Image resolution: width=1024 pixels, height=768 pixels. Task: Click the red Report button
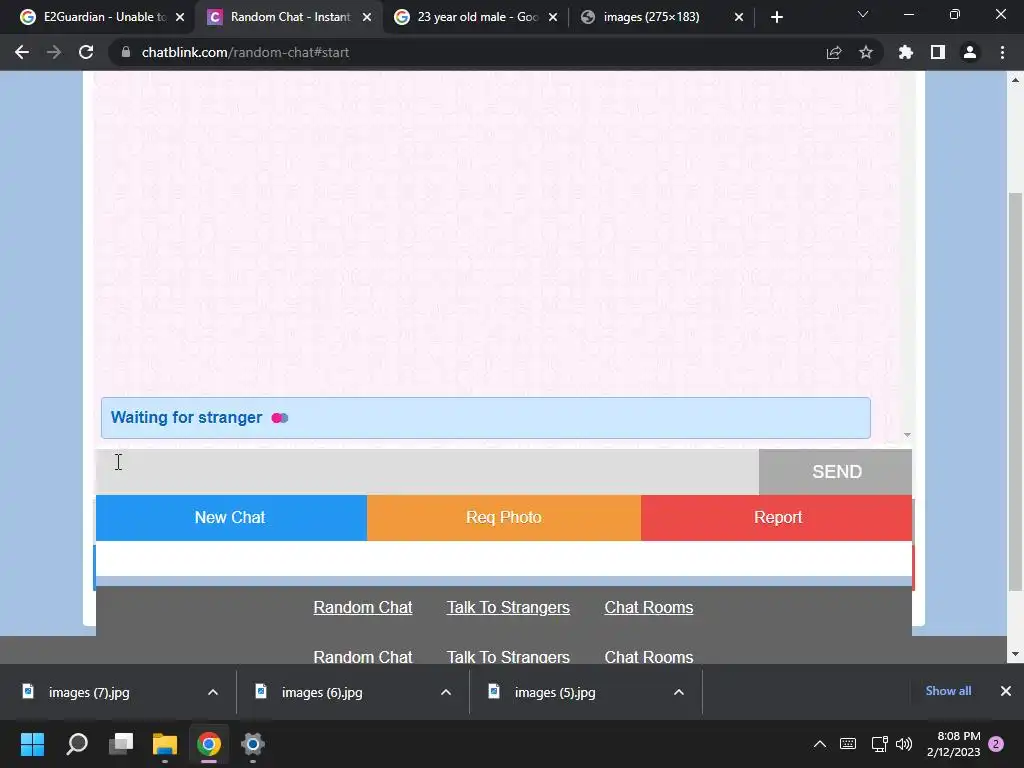[776, 517]
